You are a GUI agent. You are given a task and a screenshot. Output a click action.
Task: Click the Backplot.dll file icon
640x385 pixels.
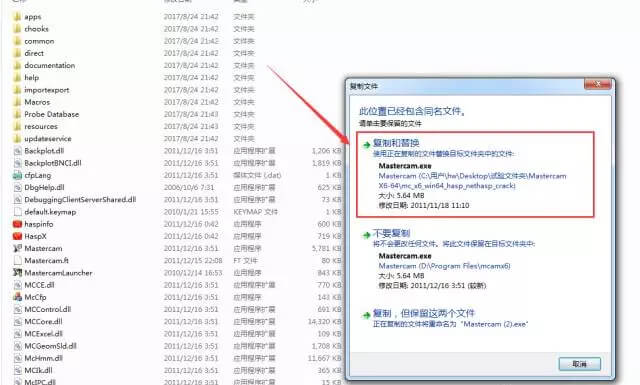(17, 151)
